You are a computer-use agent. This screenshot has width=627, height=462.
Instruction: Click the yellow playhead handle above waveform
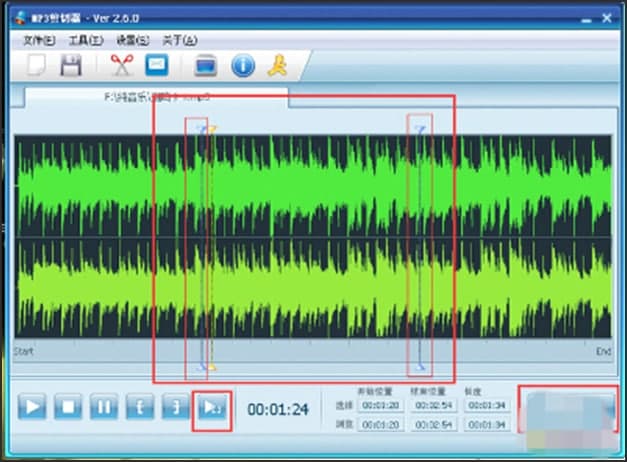(212, 129)
